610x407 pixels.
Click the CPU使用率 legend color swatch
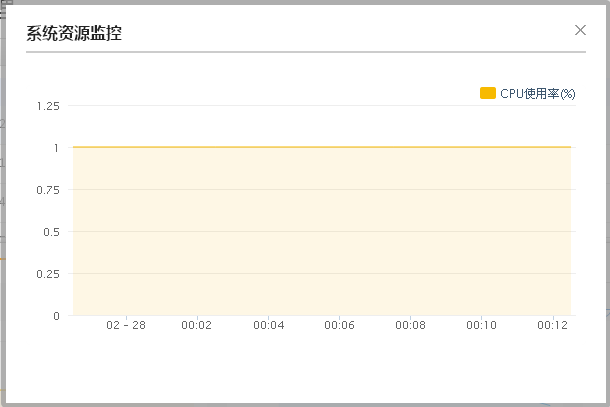(488, 93)
